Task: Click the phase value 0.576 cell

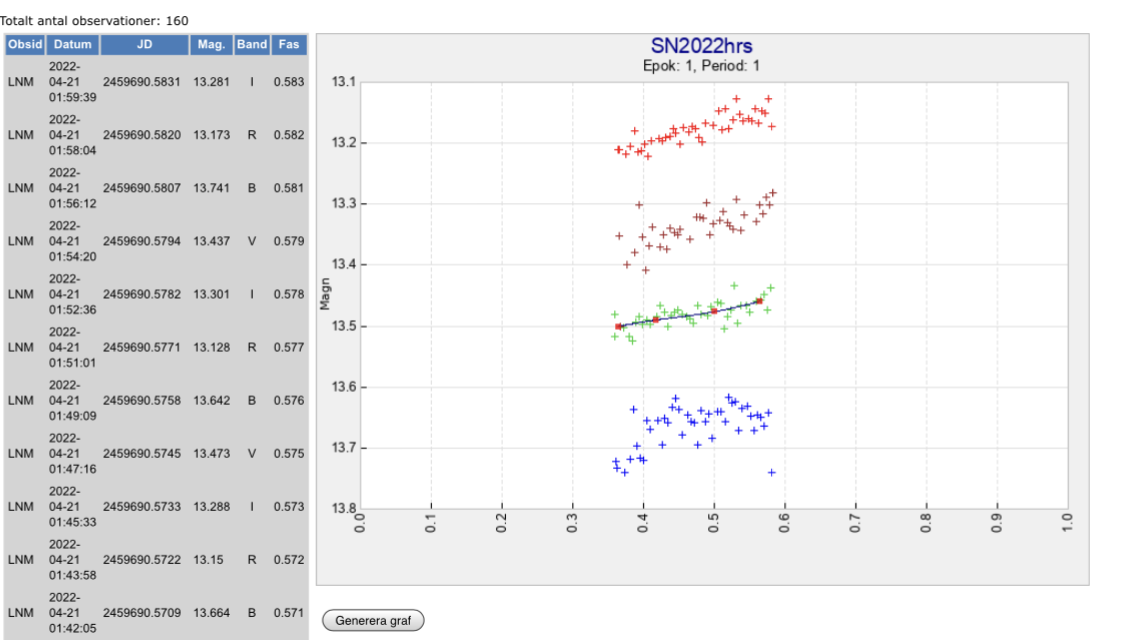Action: coord(288,400)
